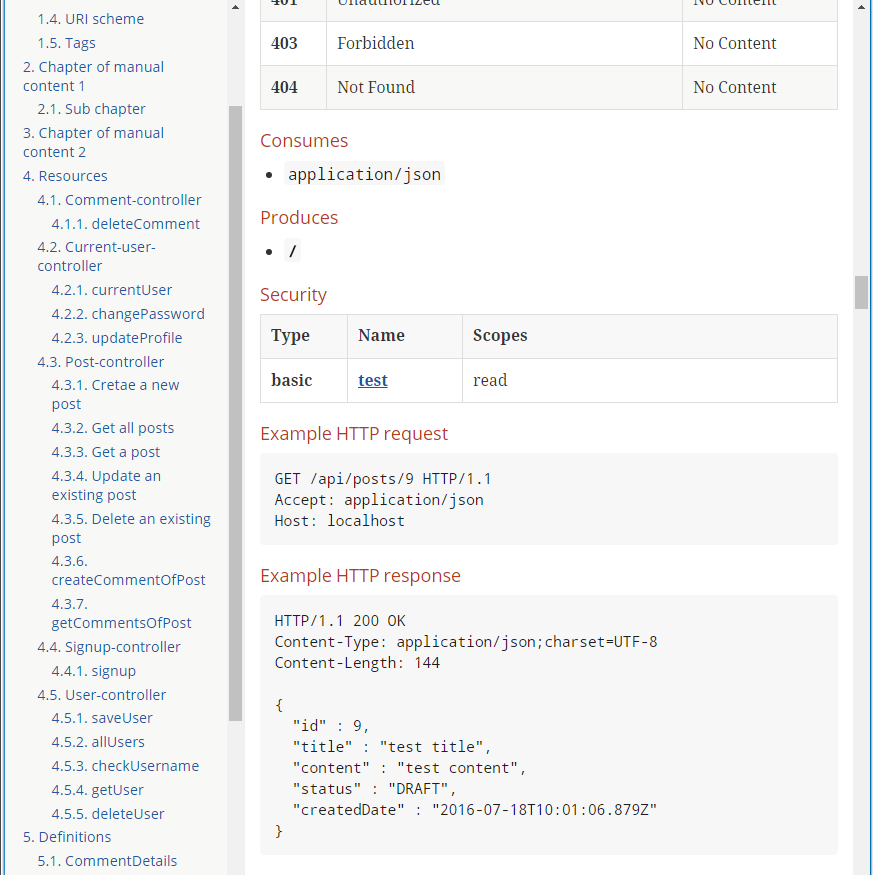Select 4.1.1. deleteComment entry
The image size is (874, 875).
point(126,224)
